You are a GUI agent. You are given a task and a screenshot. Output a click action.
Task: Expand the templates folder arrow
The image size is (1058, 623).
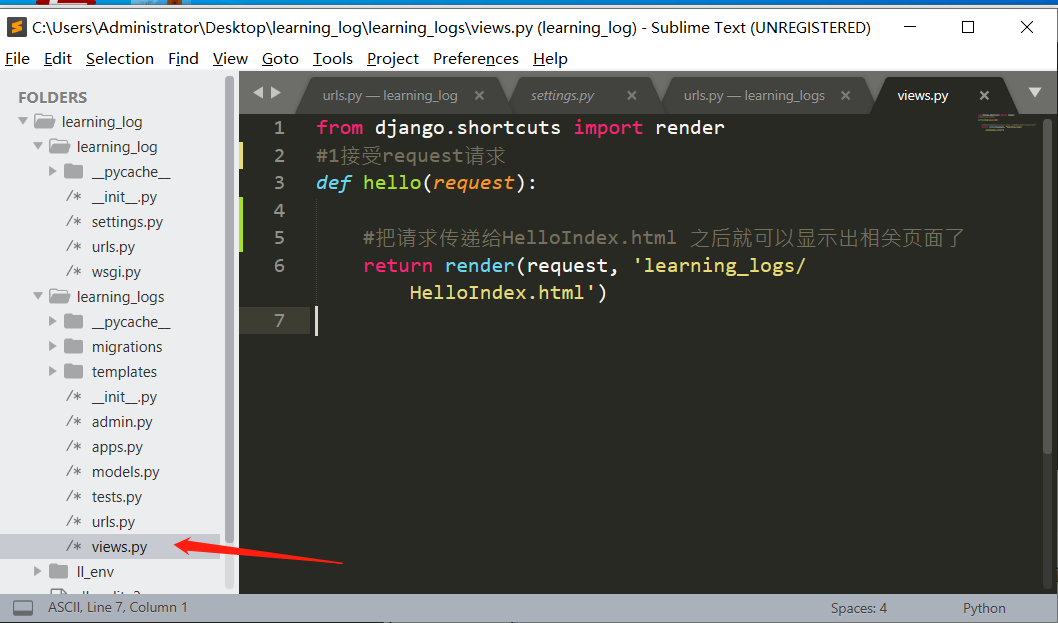click(53, 371)
